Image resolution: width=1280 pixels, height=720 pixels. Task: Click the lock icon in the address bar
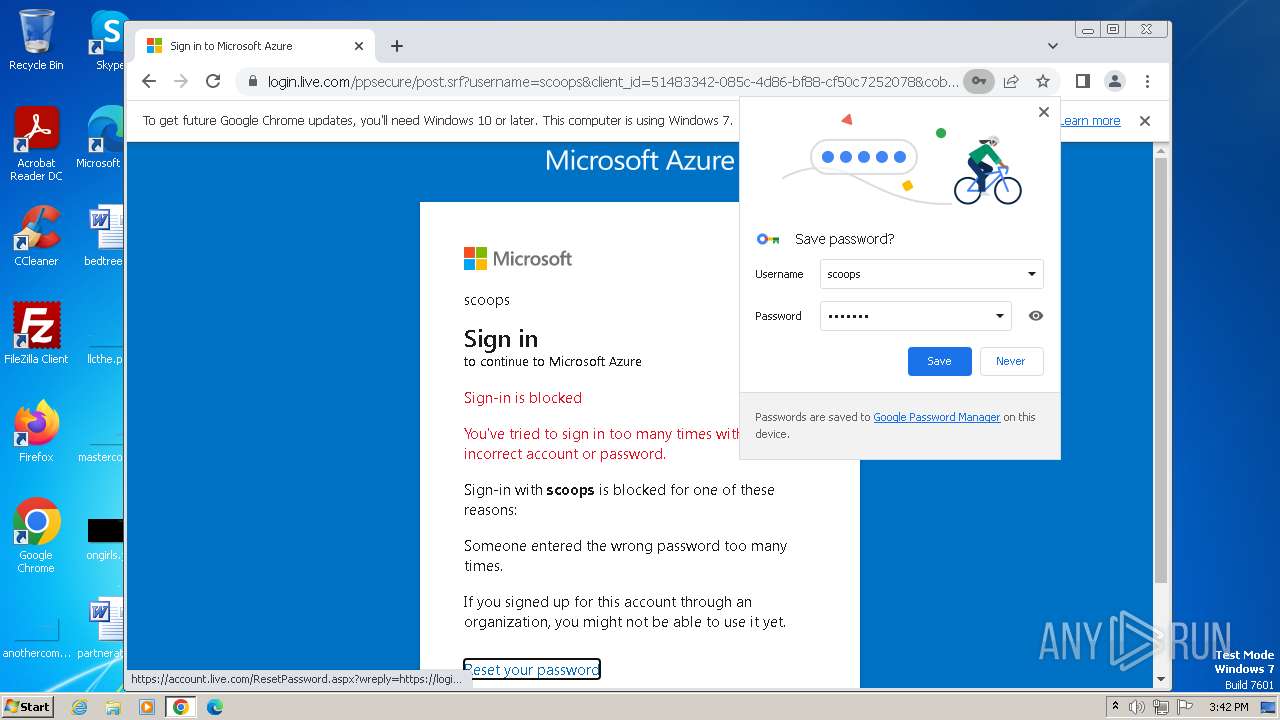(x=253, y=81)
